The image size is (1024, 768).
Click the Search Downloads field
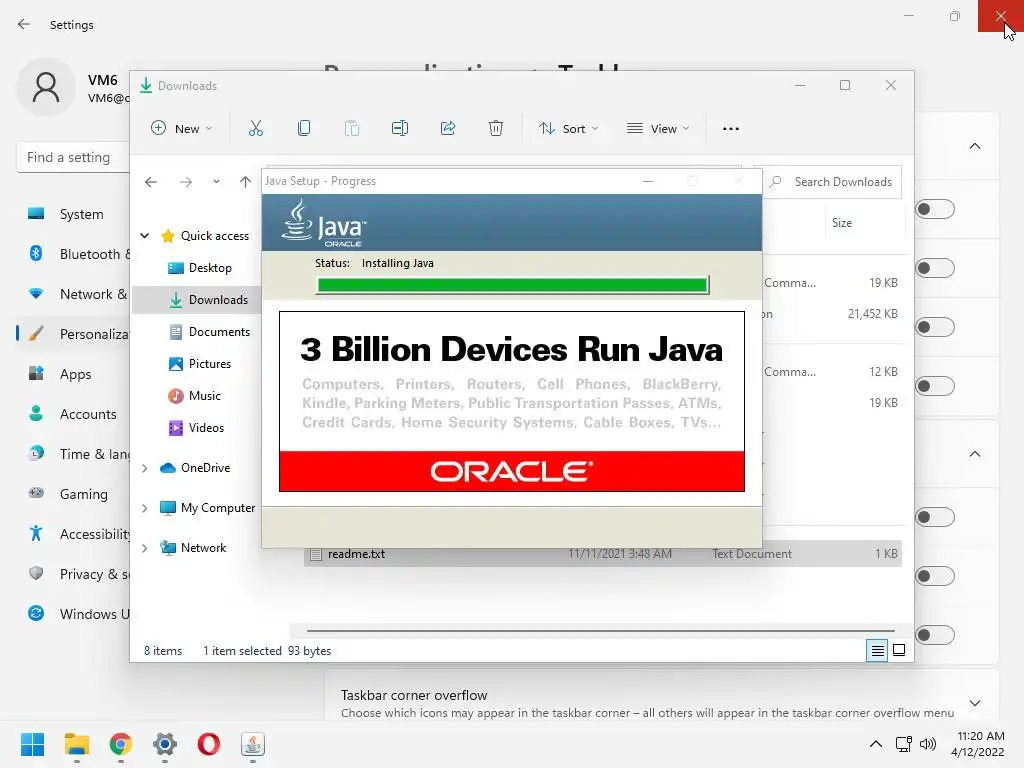click(x=827, y=182)
